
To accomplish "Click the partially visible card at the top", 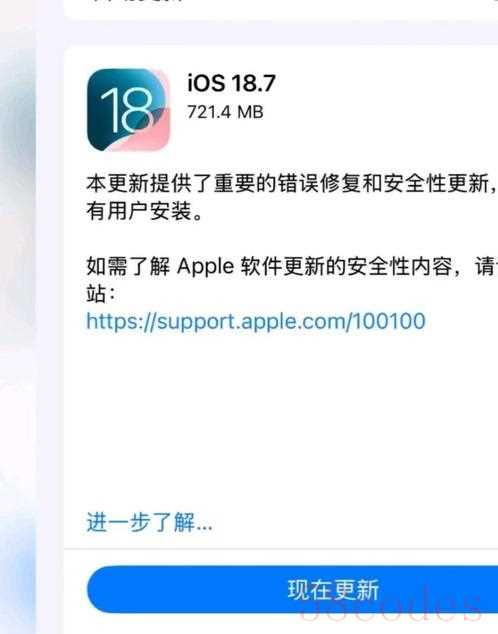I will [x=281, y=8].
